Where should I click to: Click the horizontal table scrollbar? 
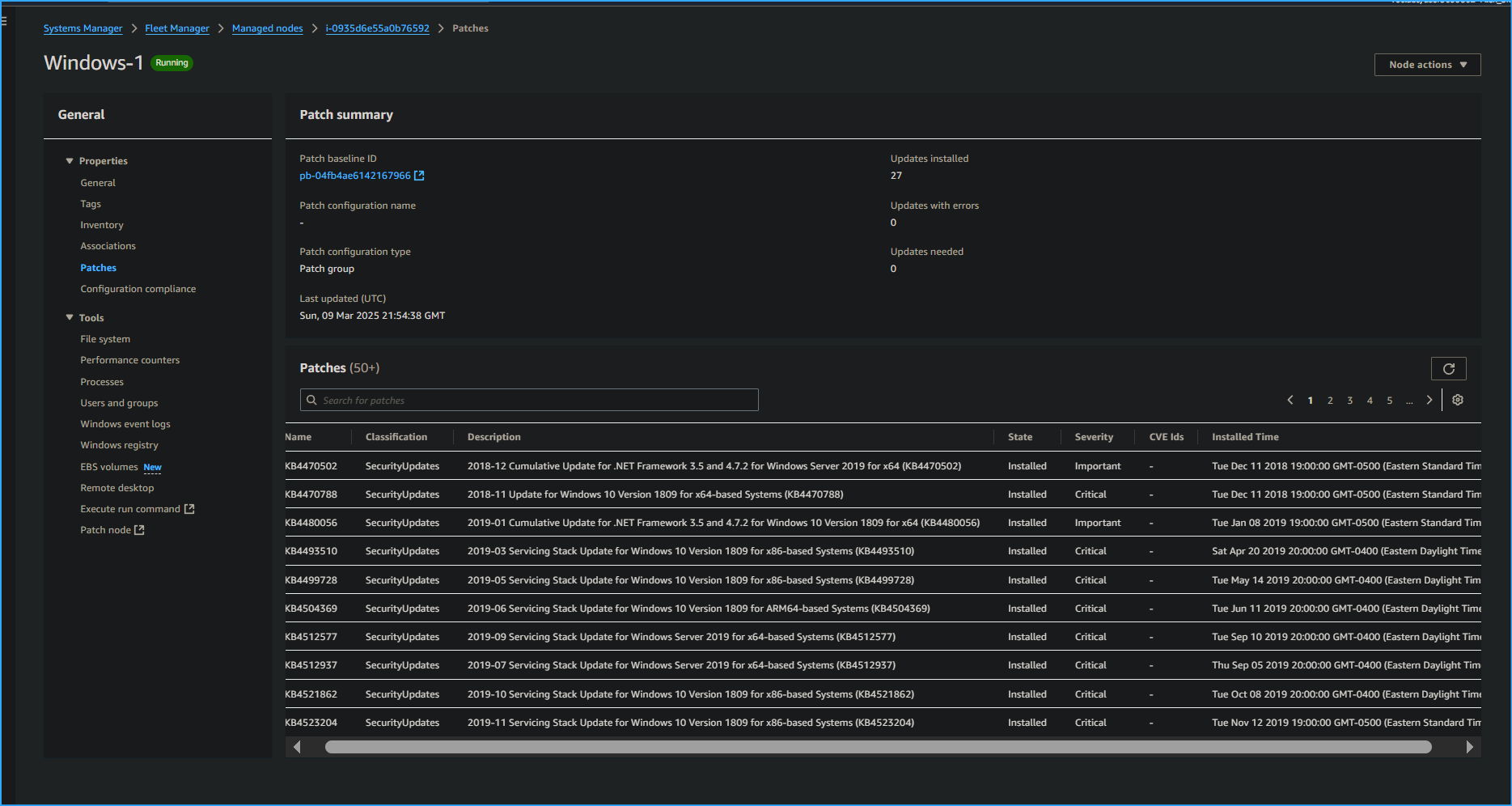click(x=878, y=747)
